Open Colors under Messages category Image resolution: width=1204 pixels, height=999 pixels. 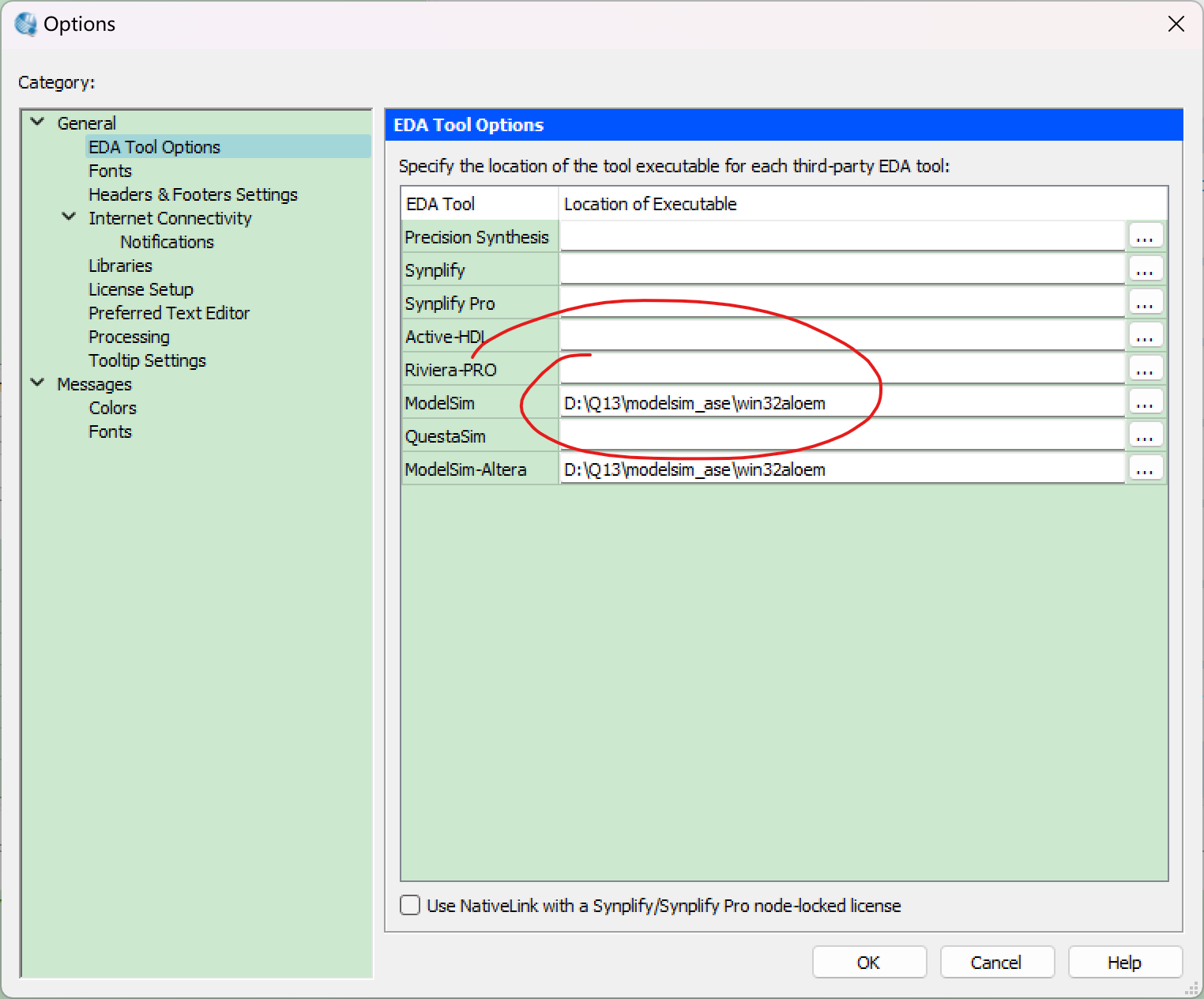pyautogui.click(x=112, y=408)
